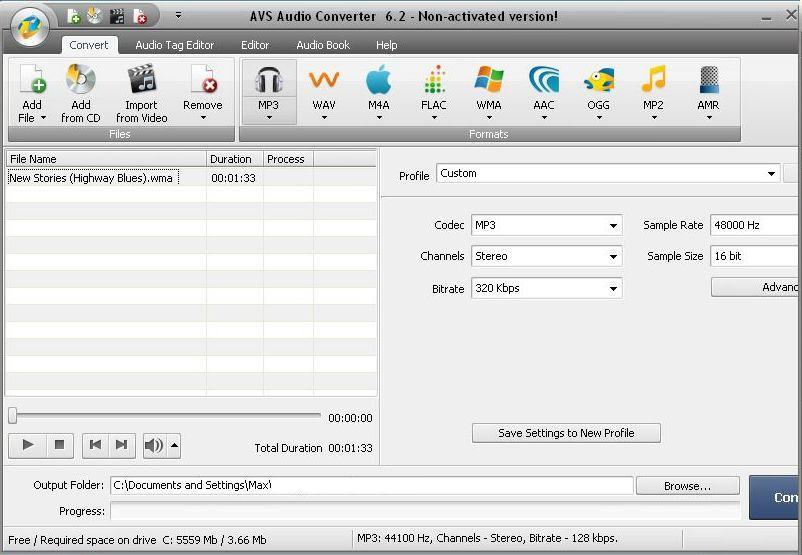Click the quick-access Add from CD icon in title bar
The image size is (802, 555).
tap(95, 16)
